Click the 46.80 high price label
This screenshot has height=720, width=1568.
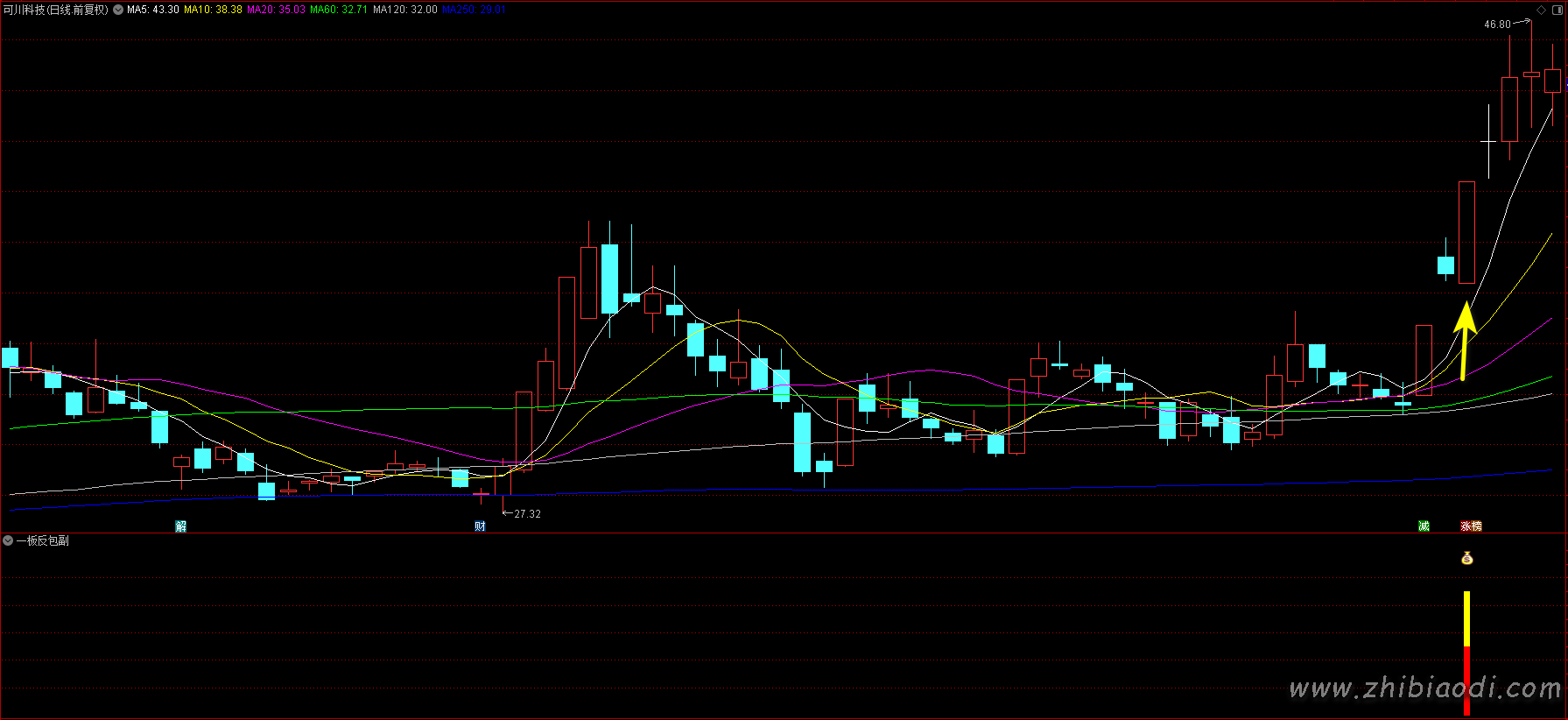[1497, 25]
